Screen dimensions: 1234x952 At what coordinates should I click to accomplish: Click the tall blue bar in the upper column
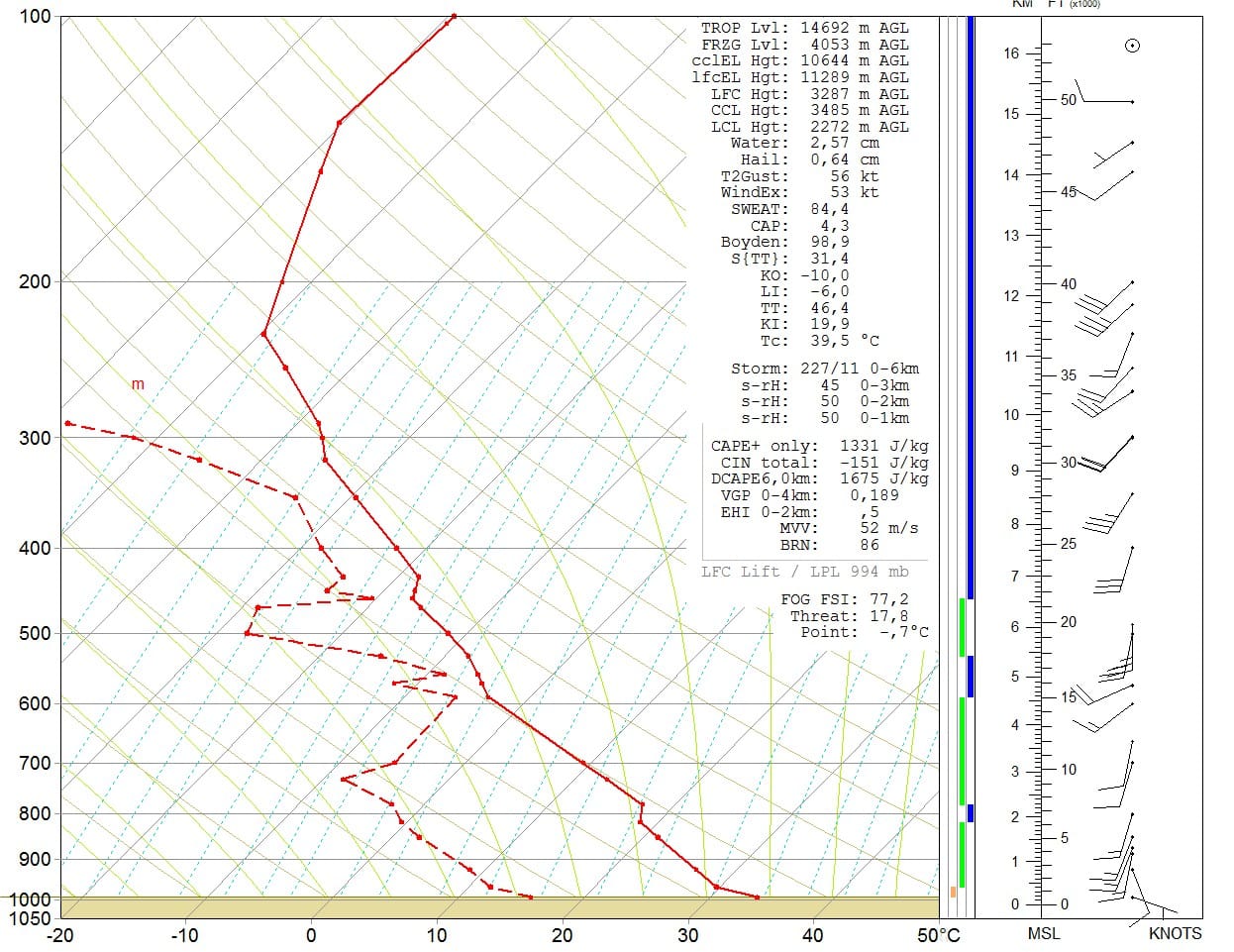click(x=971, y=307)
